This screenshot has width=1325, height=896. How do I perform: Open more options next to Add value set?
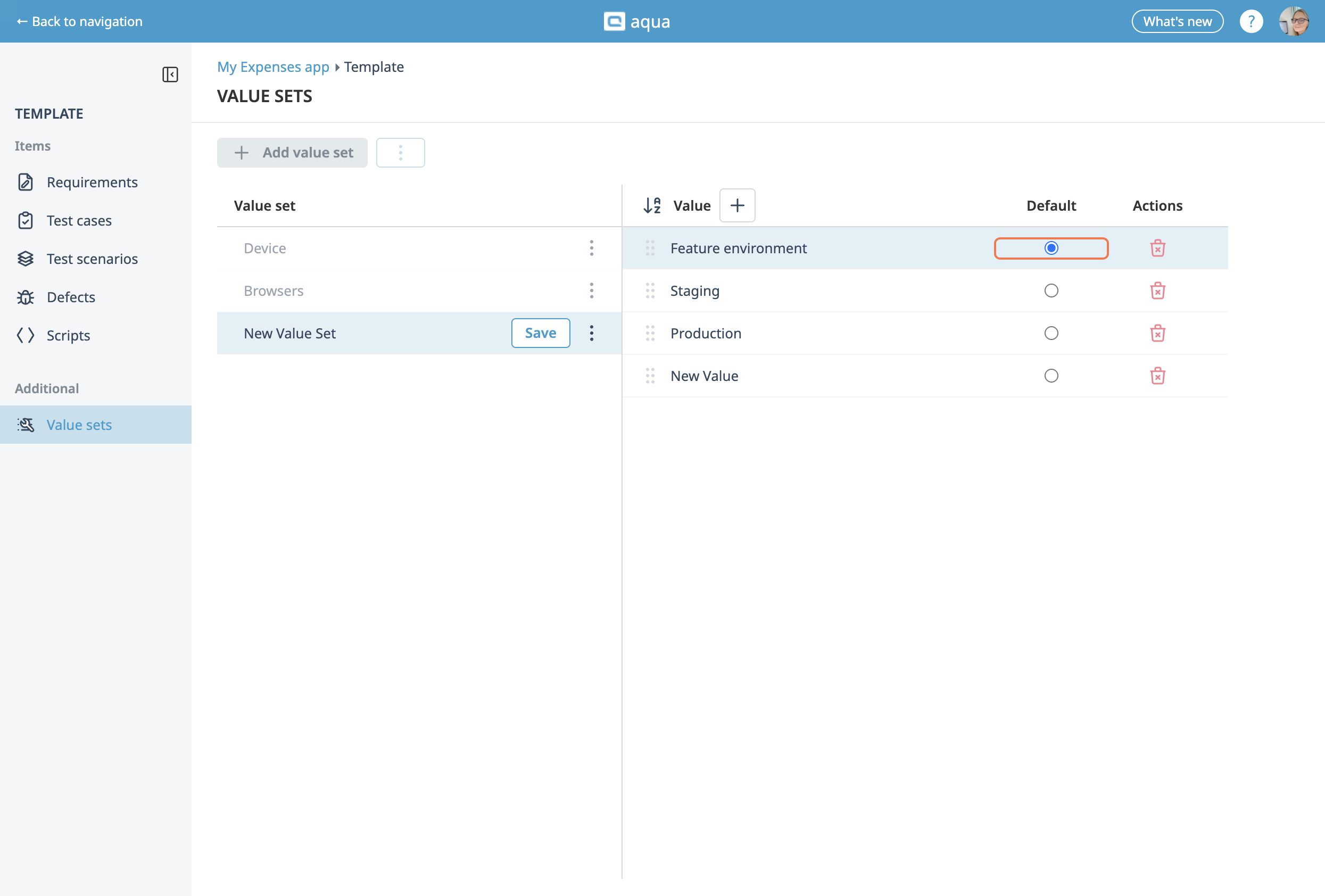[400, 153]
